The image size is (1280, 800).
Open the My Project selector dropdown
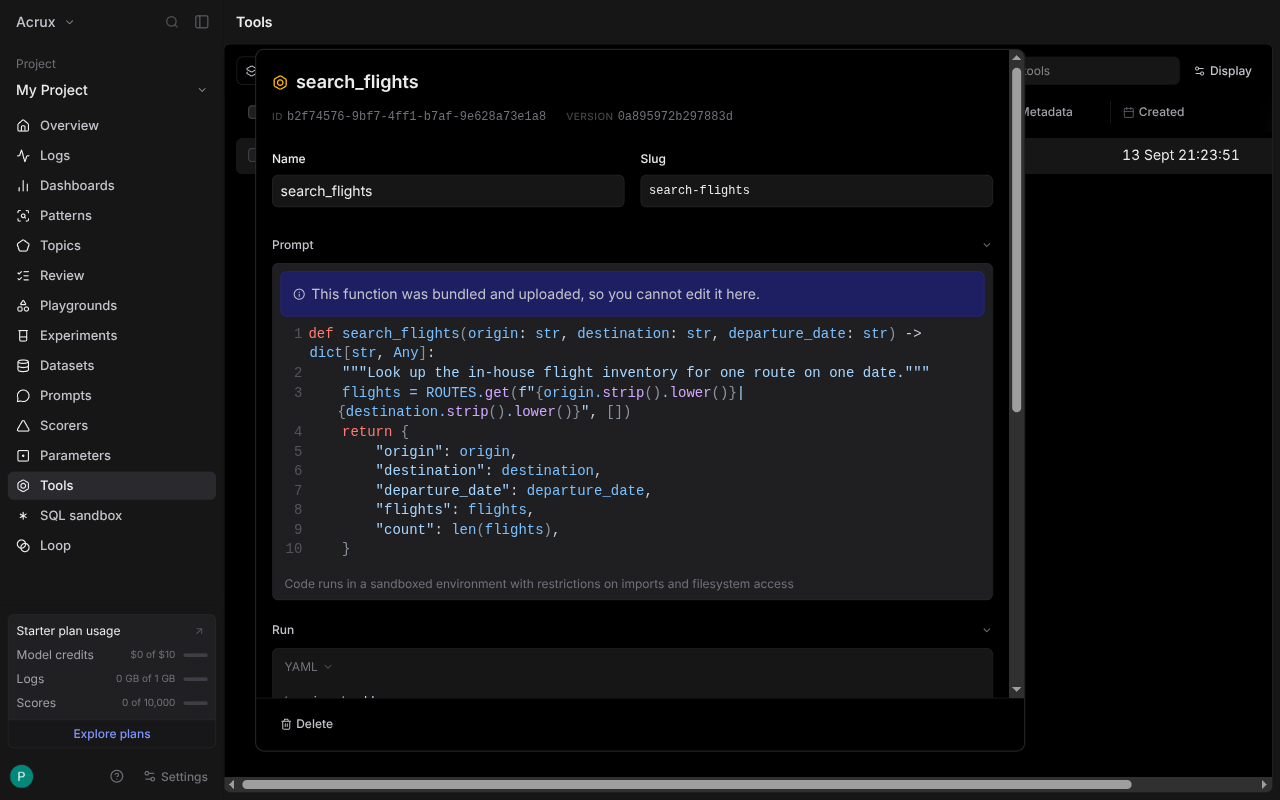(x=112, y=90)
